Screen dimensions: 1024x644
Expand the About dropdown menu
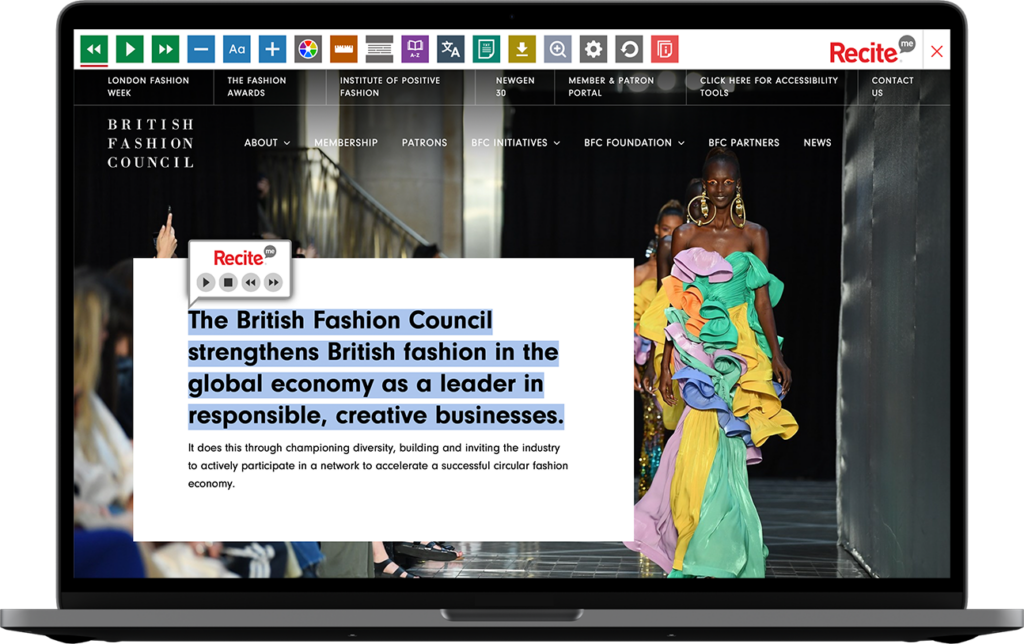(267, 142)
